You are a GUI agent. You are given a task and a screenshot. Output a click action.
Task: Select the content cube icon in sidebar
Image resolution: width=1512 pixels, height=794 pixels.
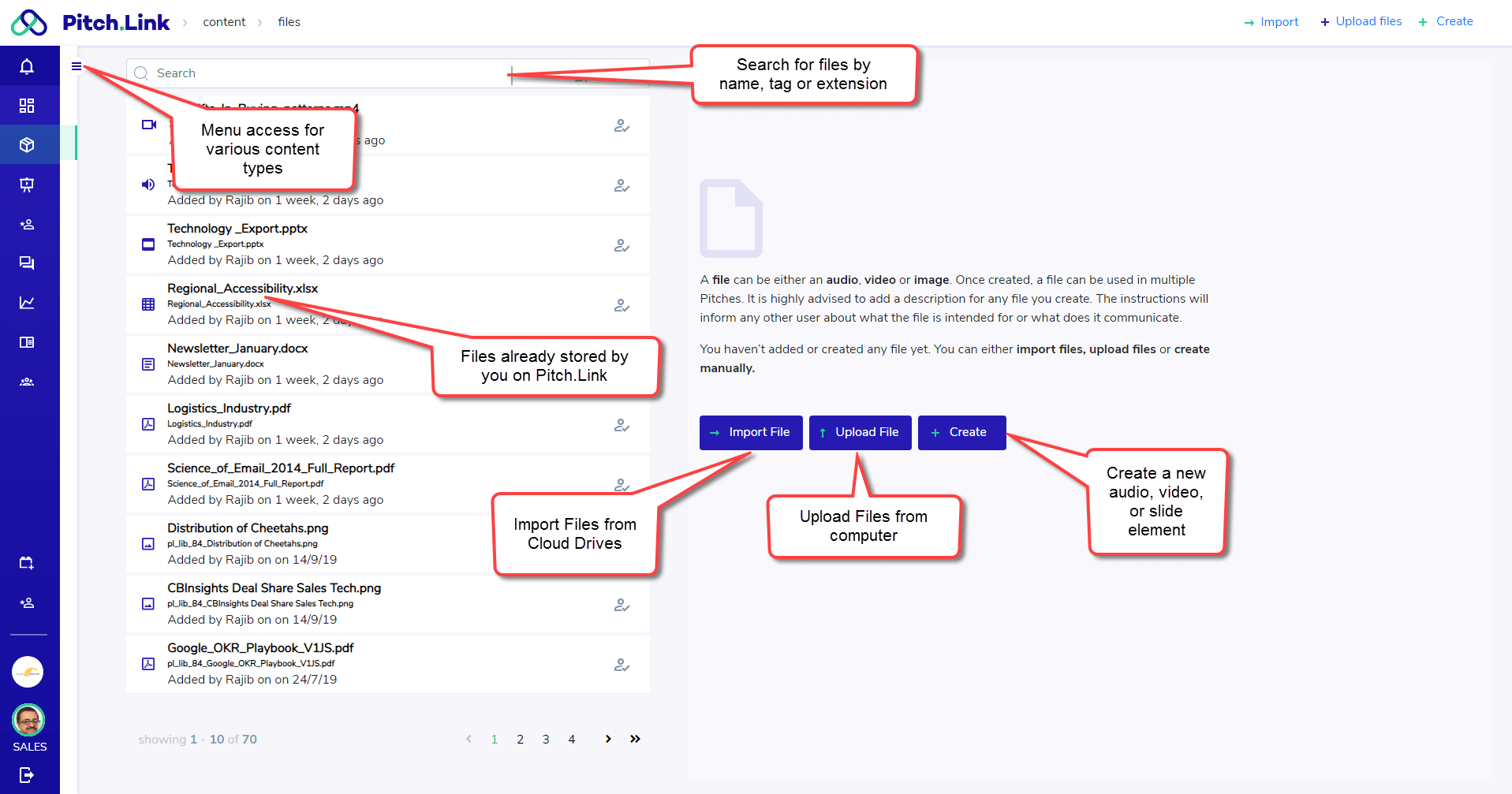(27, 145)
